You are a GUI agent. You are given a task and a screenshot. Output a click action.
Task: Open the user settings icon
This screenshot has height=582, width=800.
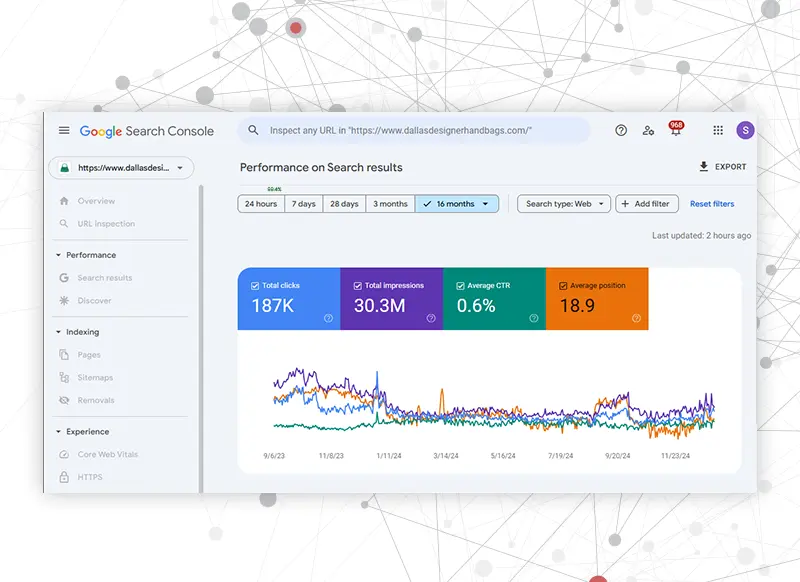click(x=648, y=130)
